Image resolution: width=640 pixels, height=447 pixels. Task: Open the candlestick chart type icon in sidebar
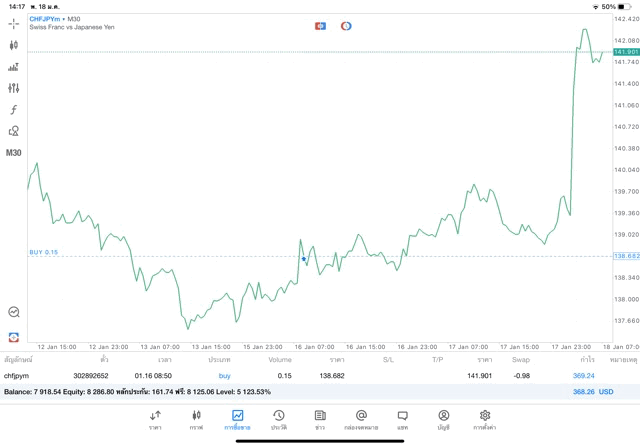[13, 45]
